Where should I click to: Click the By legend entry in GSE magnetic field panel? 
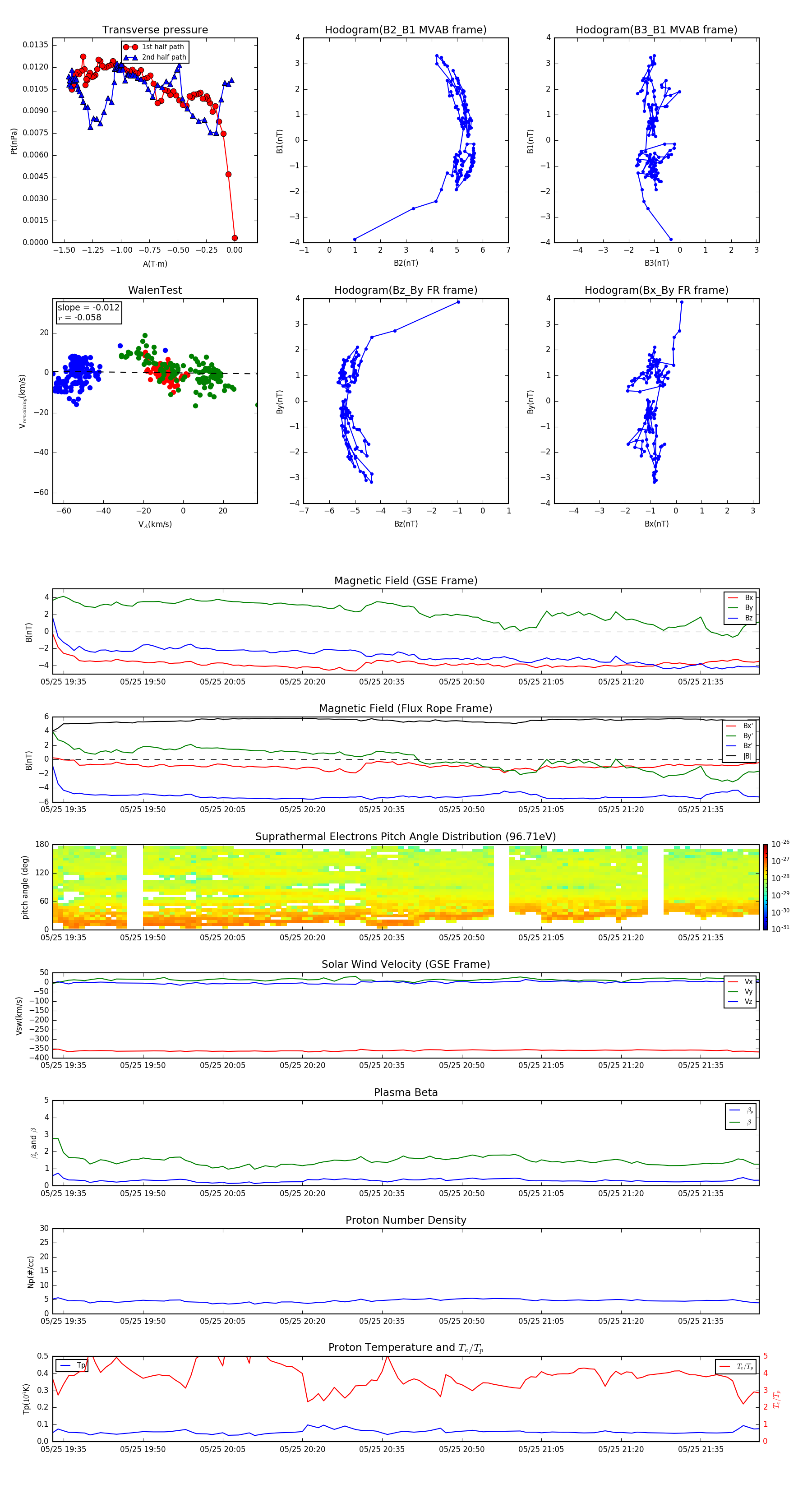pos(740,607)
